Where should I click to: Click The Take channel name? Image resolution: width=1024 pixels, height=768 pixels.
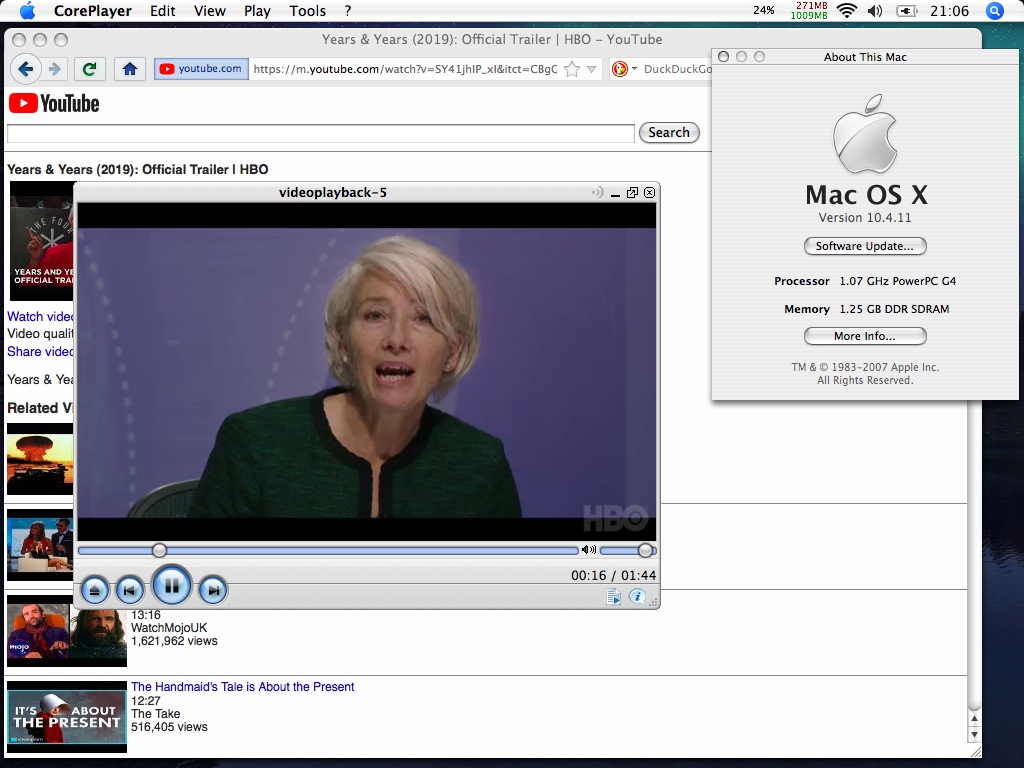coord(155,714)
